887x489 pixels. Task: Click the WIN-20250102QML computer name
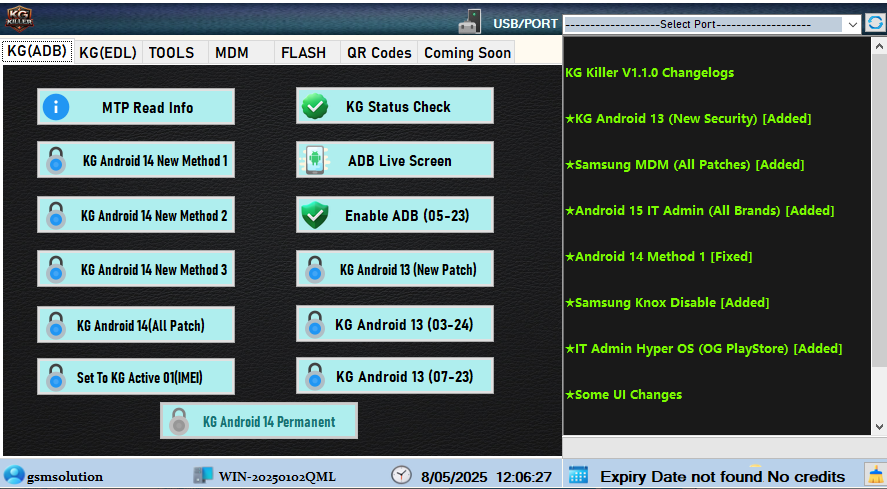pyautogui.click(x=277, y=477)
